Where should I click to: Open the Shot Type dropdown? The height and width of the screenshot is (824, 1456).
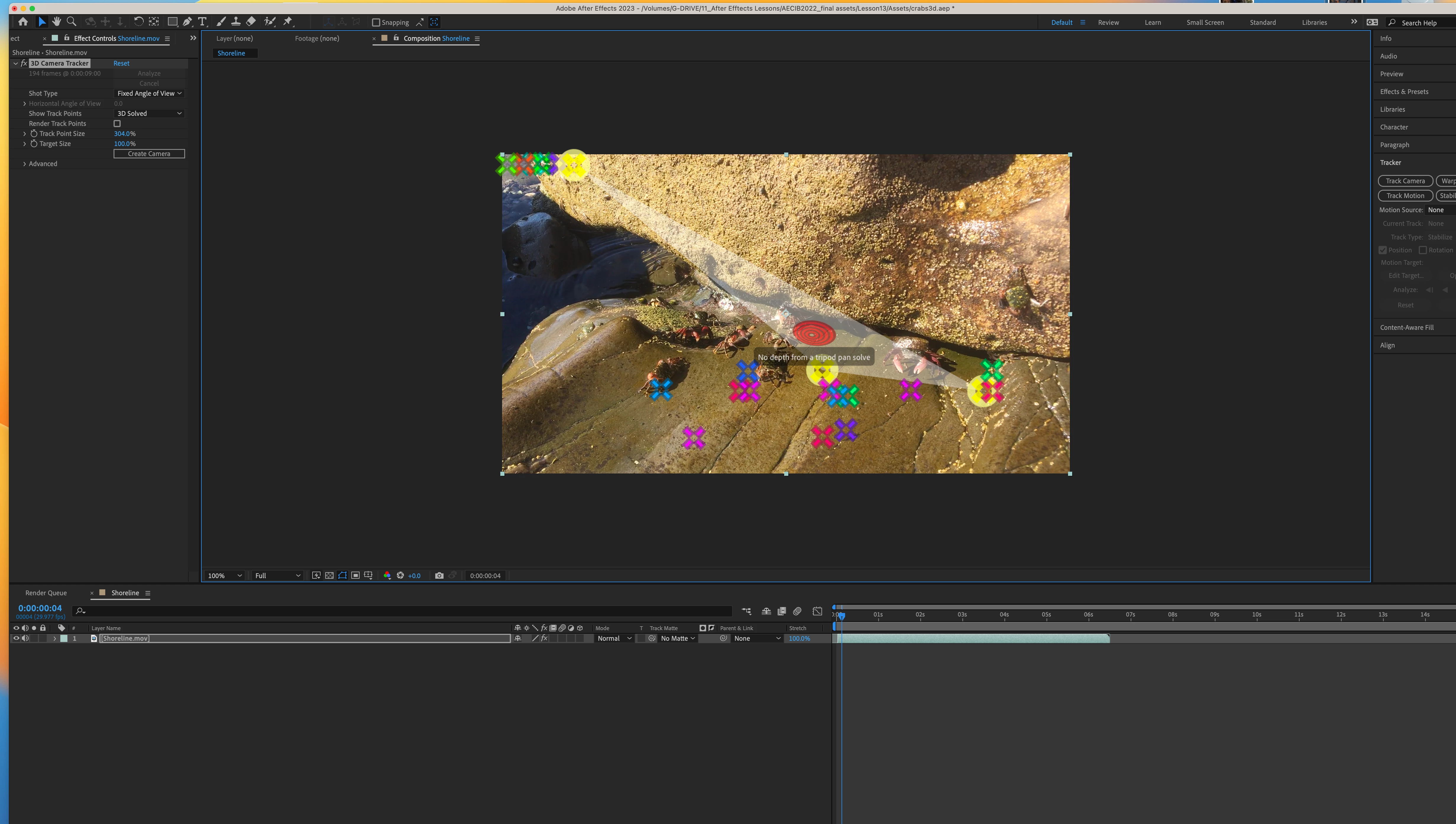pos(149,93)
